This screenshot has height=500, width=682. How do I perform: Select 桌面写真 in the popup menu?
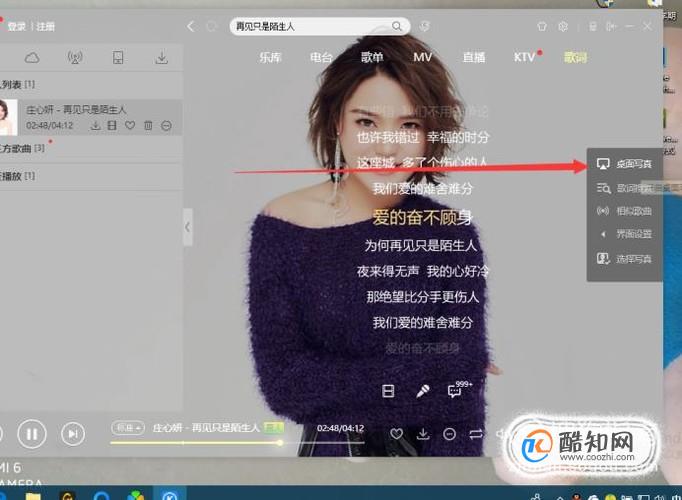click(625, 164)
